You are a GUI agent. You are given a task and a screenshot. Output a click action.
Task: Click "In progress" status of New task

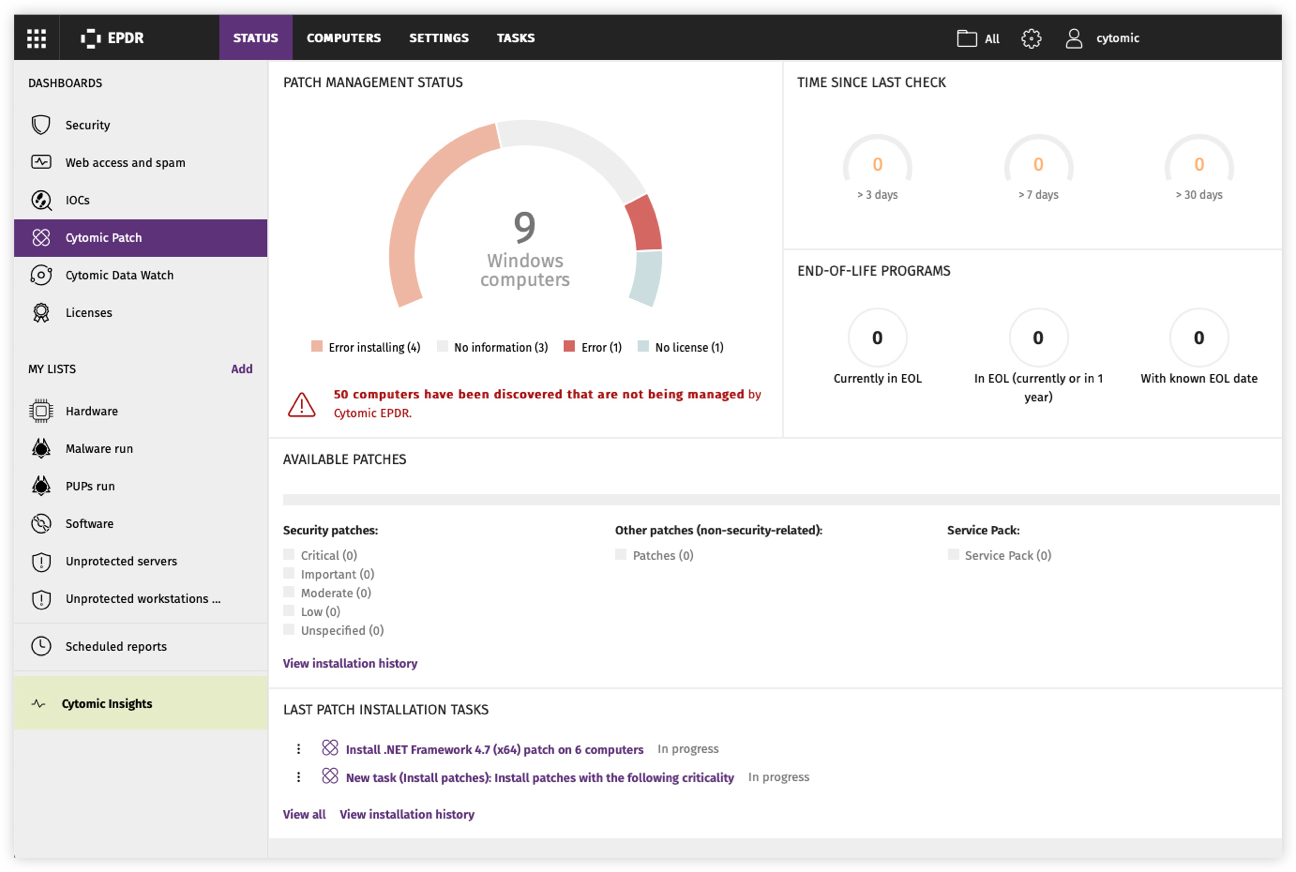click(779, 777)
